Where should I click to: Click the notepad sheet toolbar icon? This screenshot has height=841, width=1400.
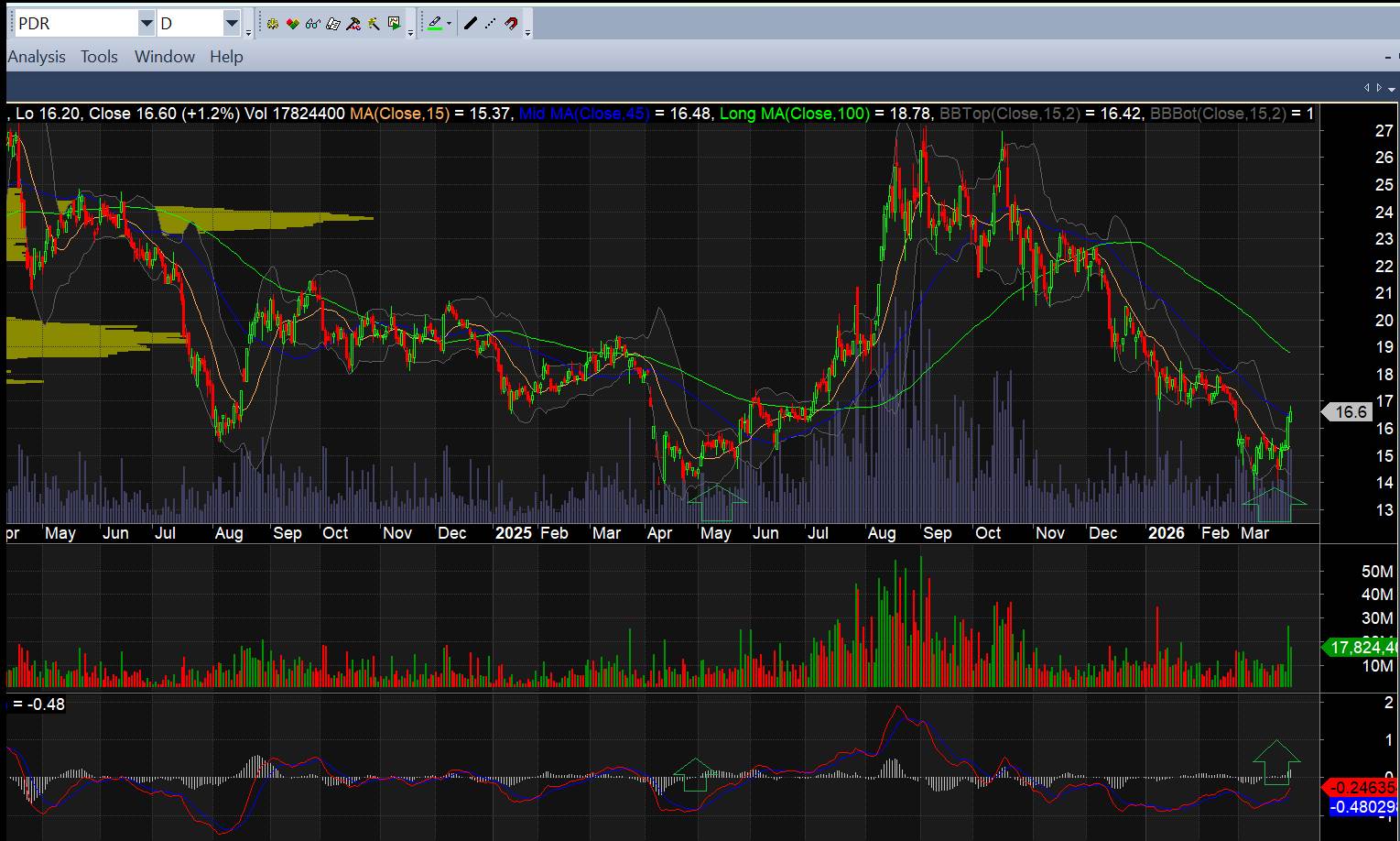[333, 24]
